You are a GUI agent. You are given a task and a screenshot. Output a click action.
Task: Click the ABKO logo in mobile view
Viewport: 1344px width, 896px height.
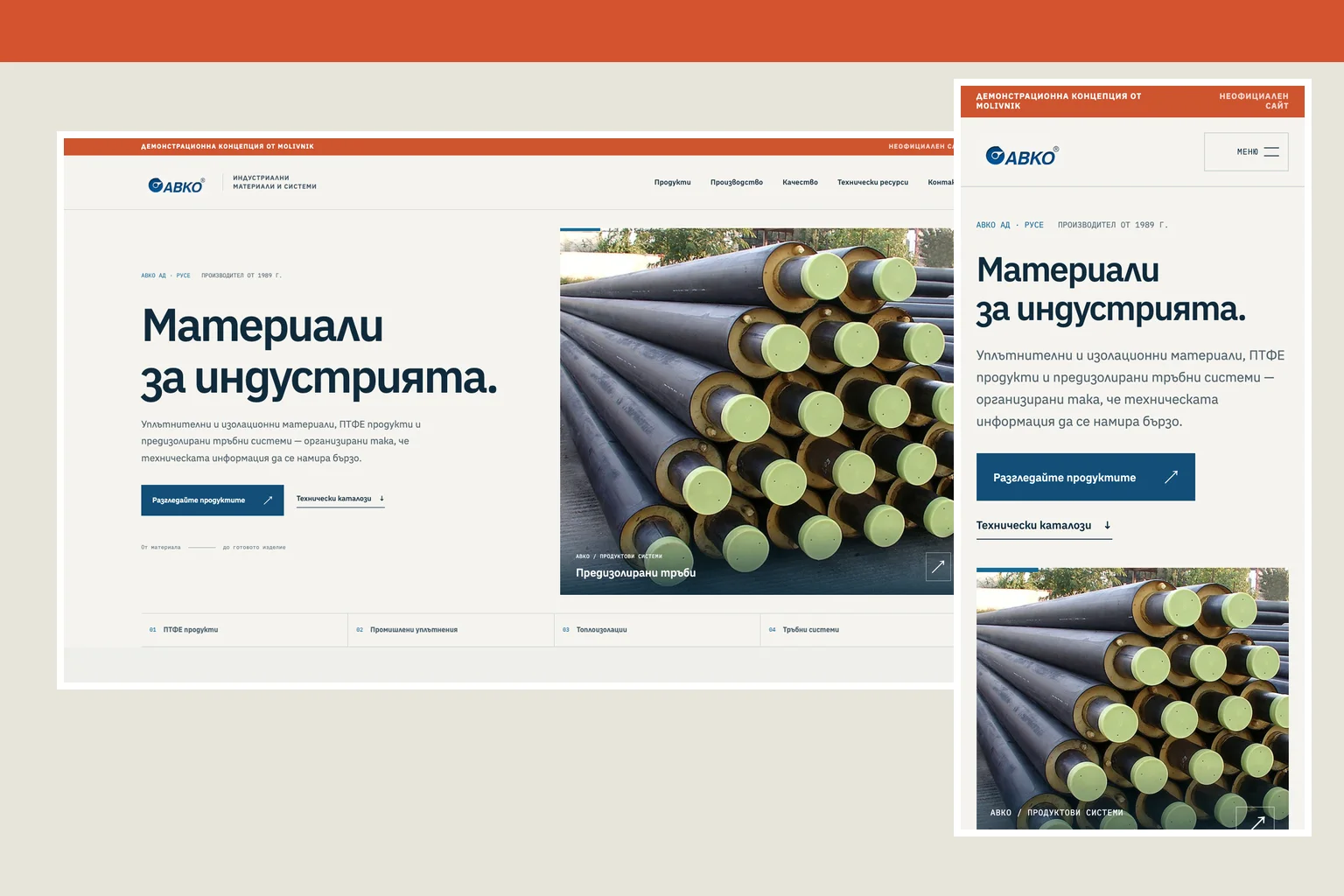pos(1022,156)
